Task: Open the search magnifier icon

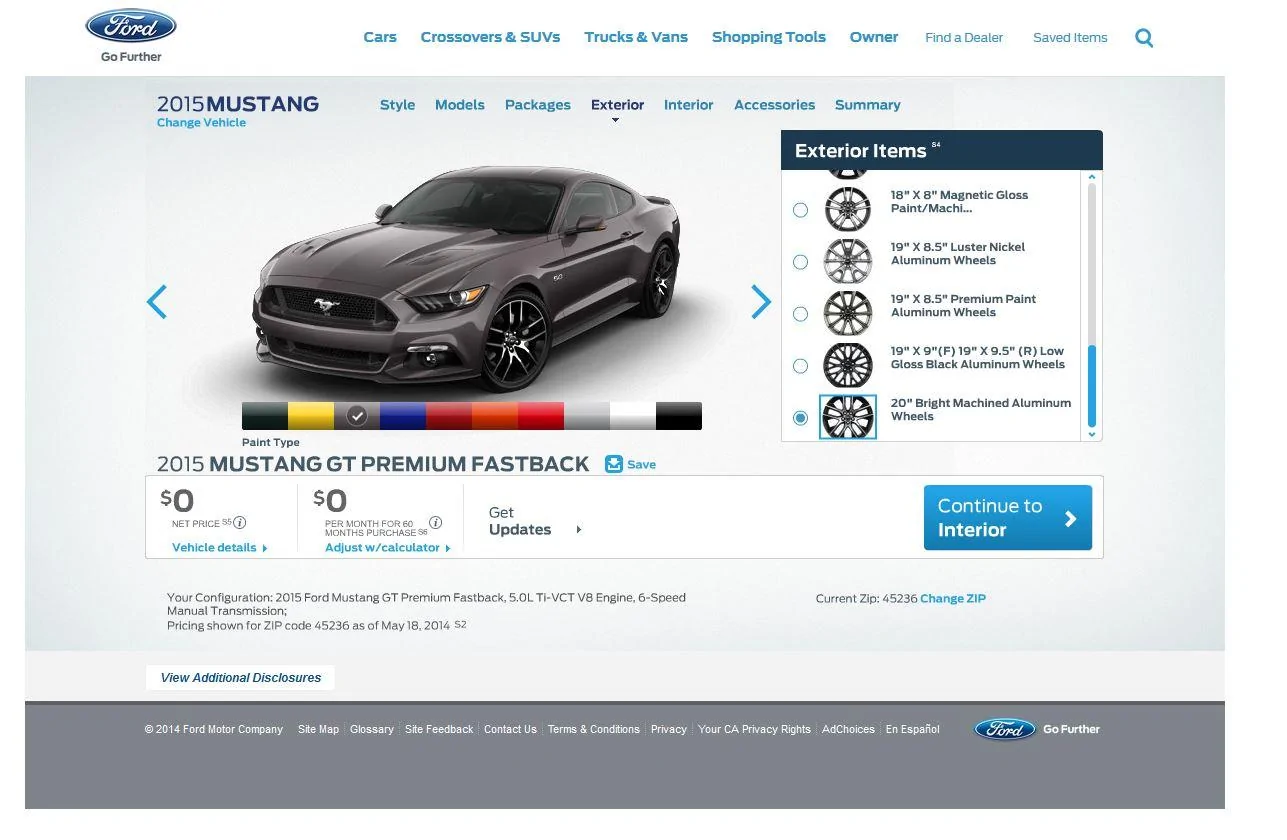Action: [x=1145, y=38]
